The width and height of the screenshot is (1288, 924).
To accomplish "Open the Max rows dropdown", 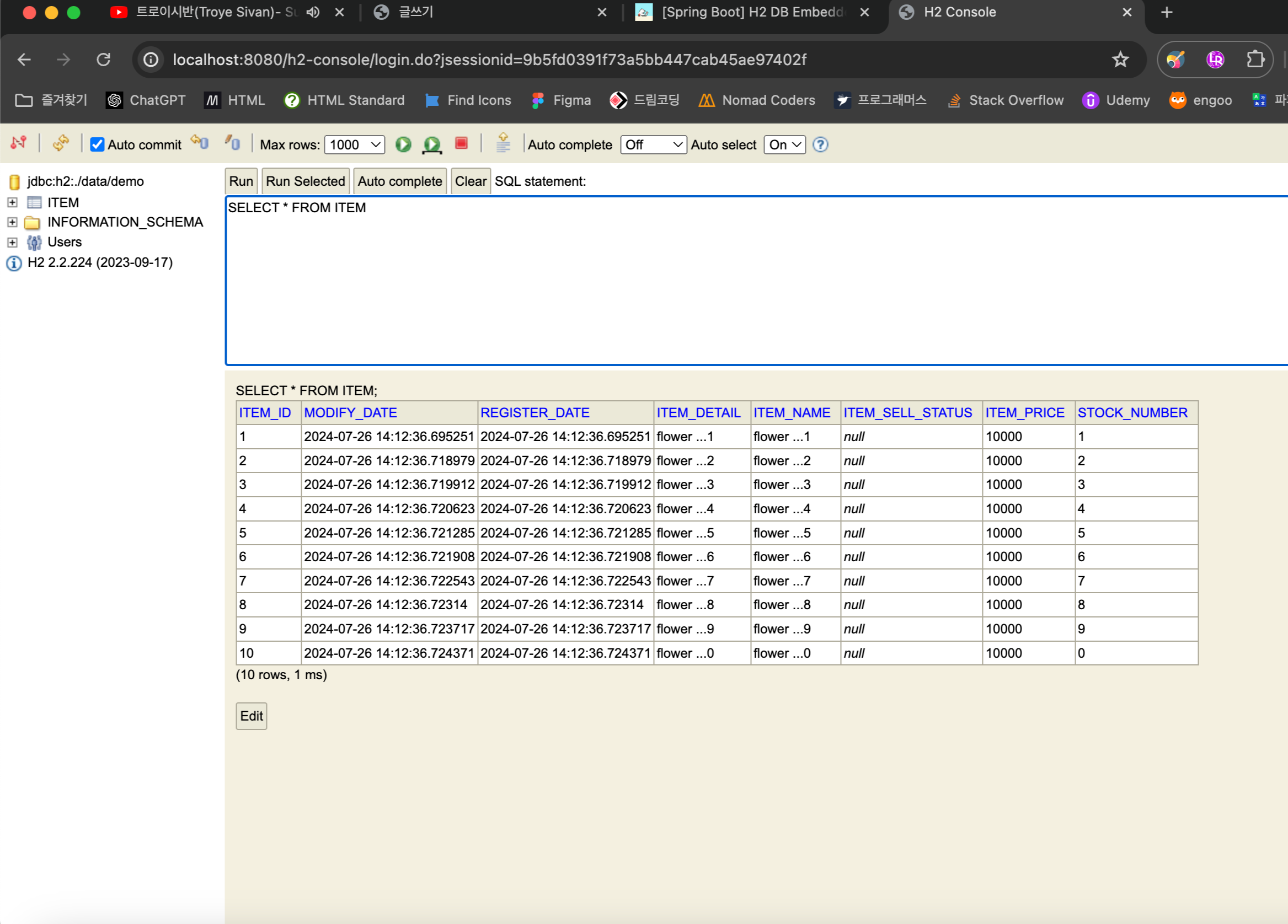I will tap(354, 145).
